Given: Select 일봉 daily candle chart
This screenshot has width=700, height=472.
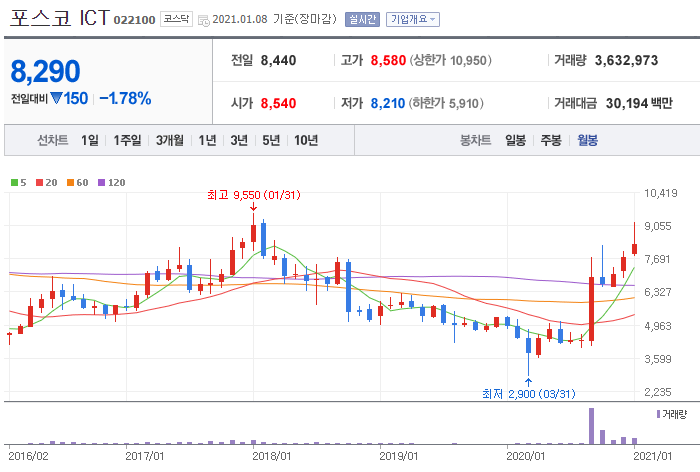Looking at the screenshot, I should coord(516,140).
